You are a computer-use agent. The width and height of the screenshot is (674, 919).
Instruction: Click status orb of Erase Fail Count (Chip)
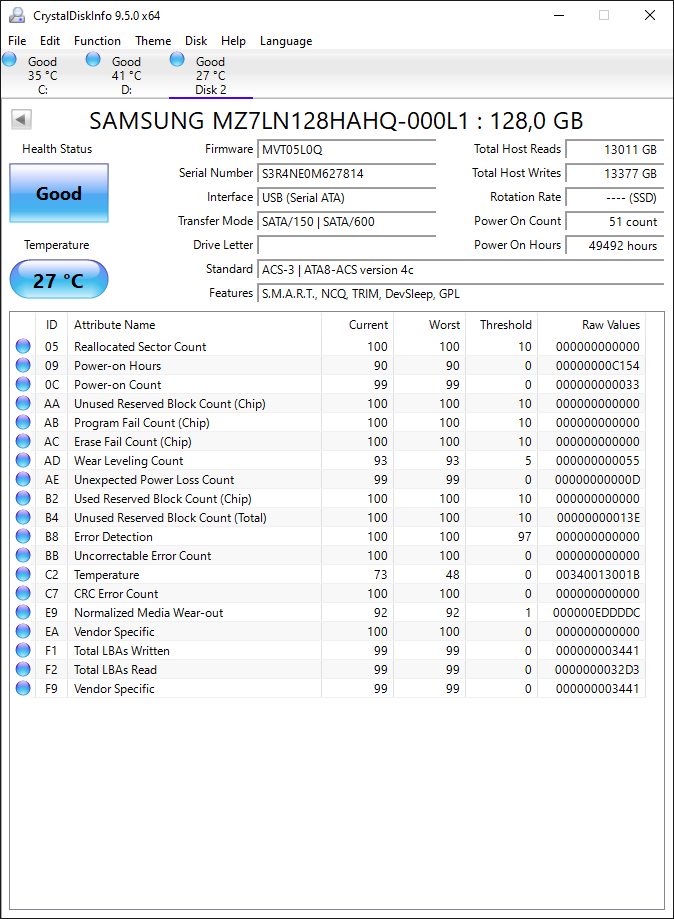(x=23, y=441)
